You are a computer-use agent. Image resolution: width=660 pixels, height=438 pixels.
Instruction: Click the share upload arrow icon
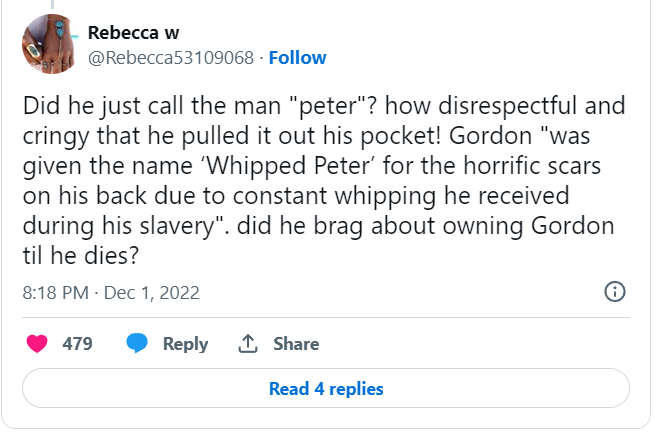247,344
